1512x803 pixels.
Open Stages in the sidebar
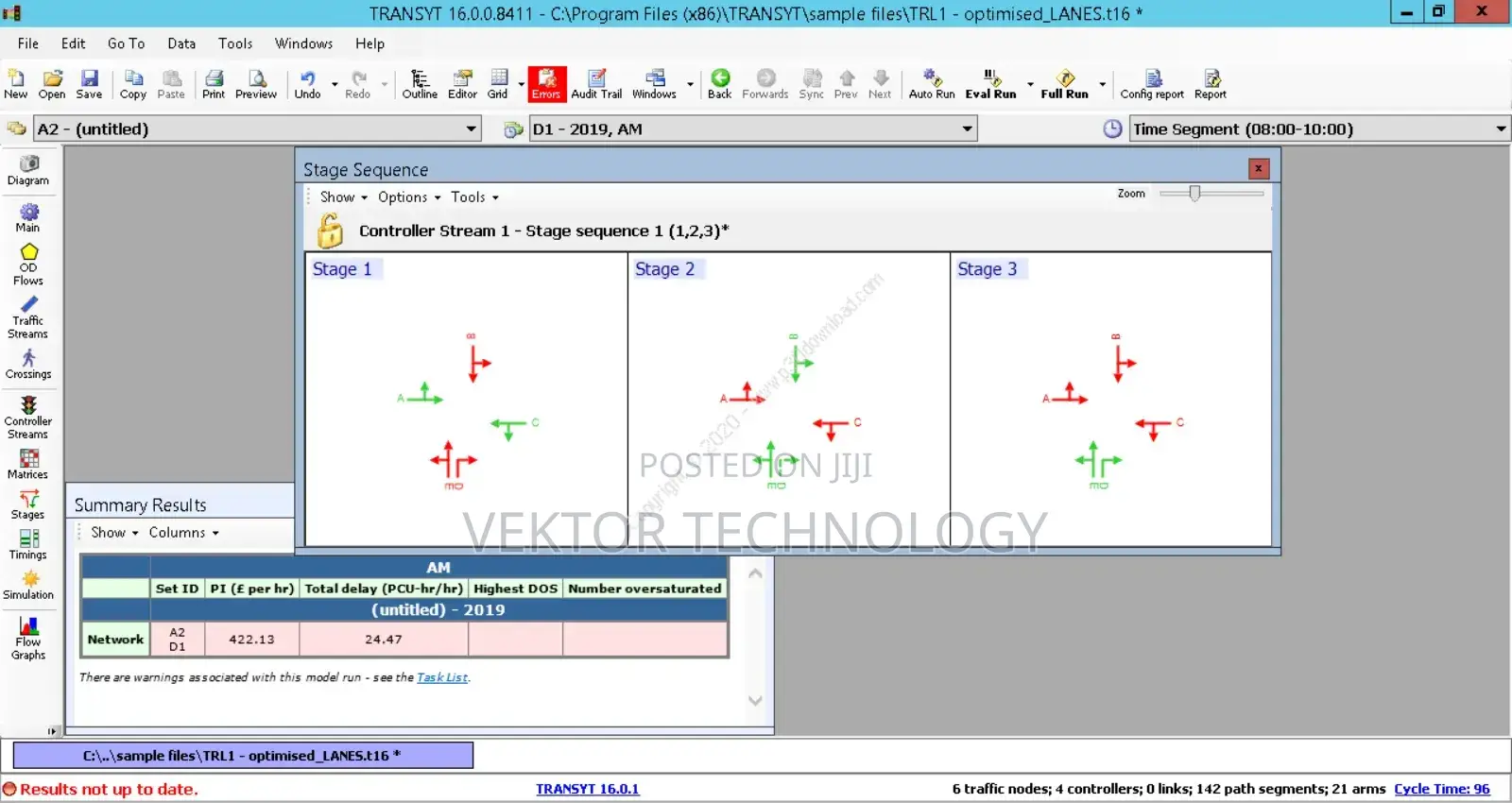(28, 505)
